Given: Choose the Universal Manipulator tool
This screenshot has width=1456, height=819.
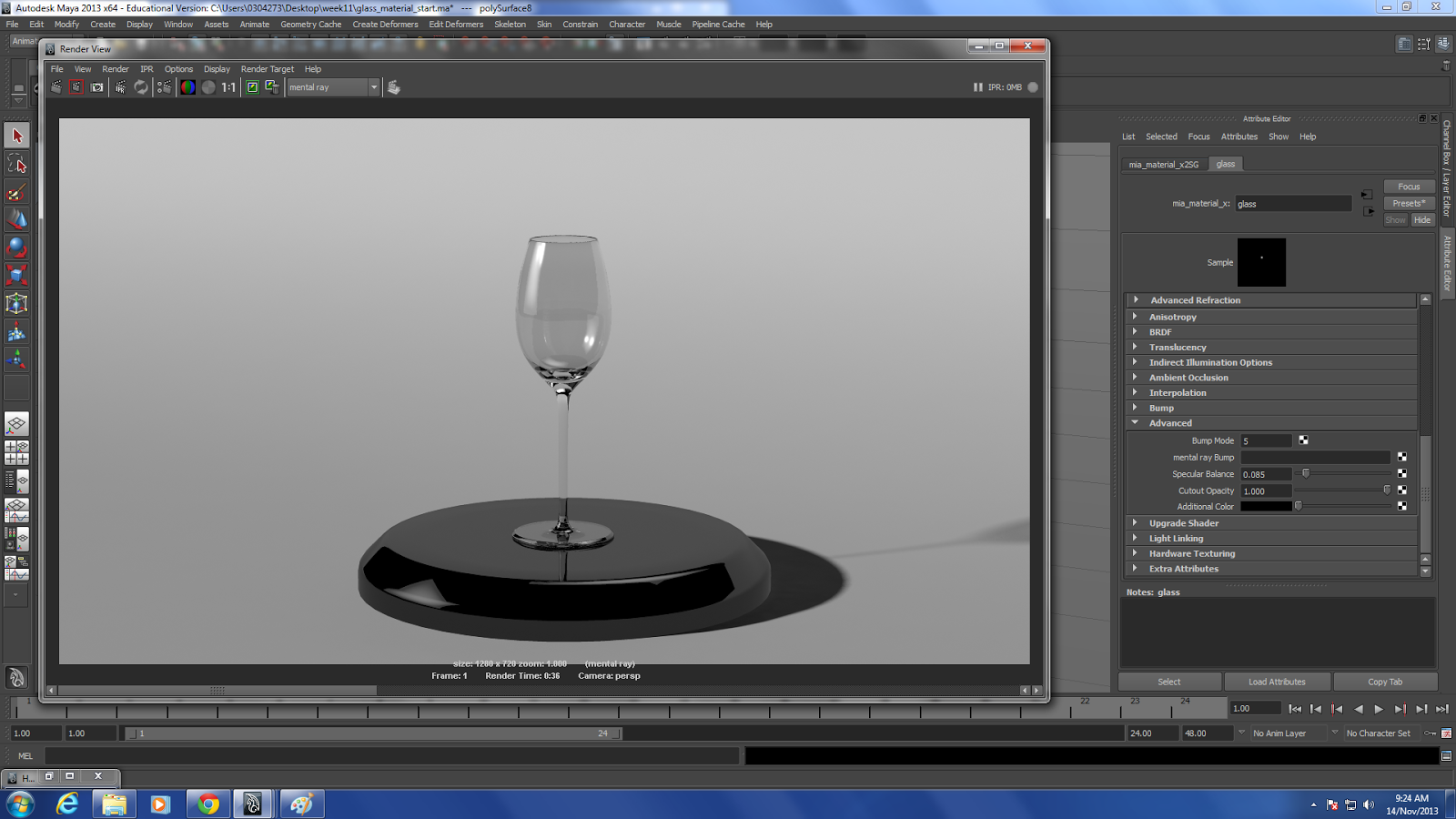Looking at the screenshot, I should point(16,303).
